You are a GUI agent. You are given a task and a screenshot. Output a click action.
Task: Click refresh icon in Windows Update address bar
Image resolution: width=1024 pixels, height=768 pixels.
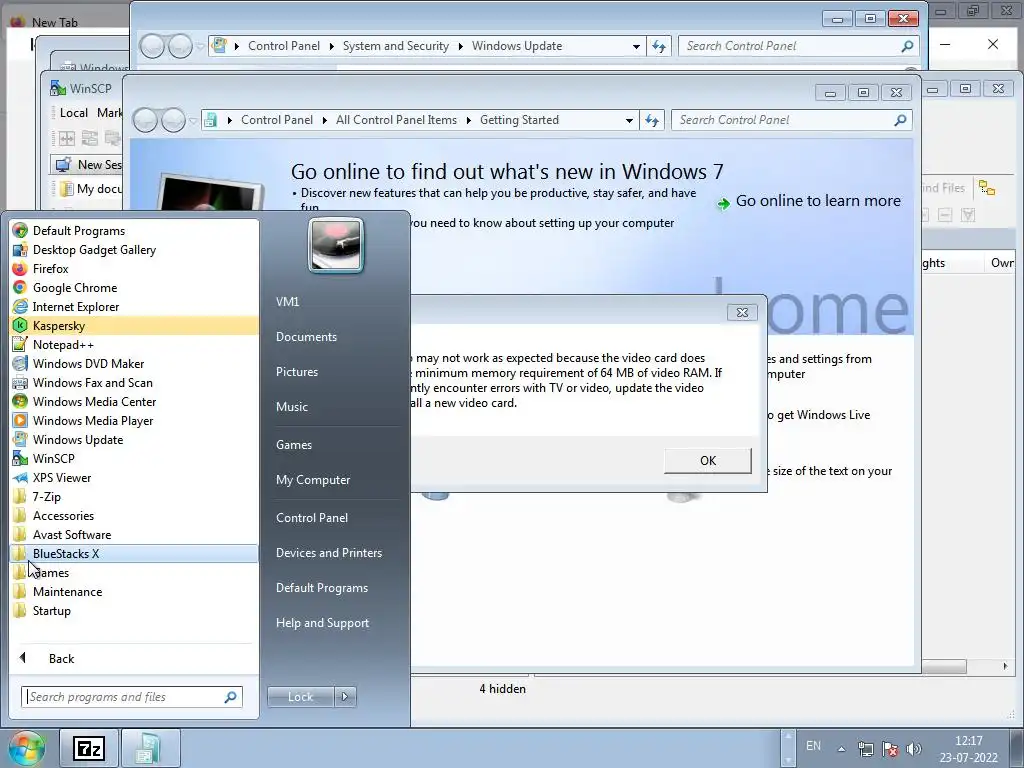(659, 46)
